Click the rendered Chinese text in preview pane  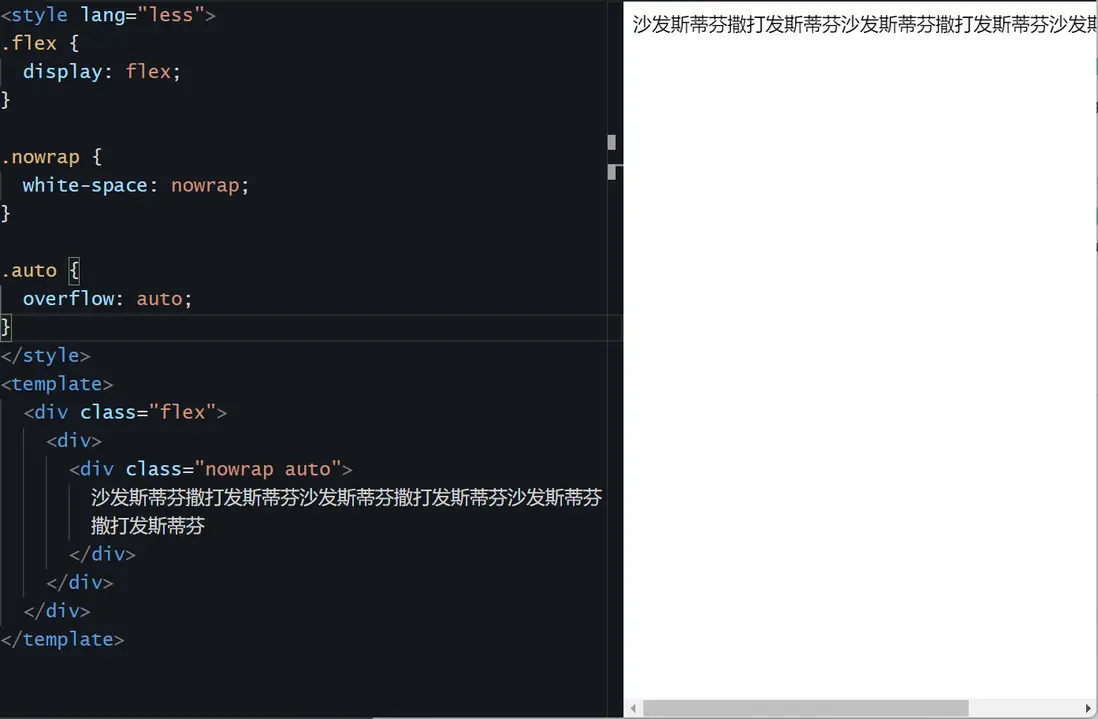[x=860, y=25]
